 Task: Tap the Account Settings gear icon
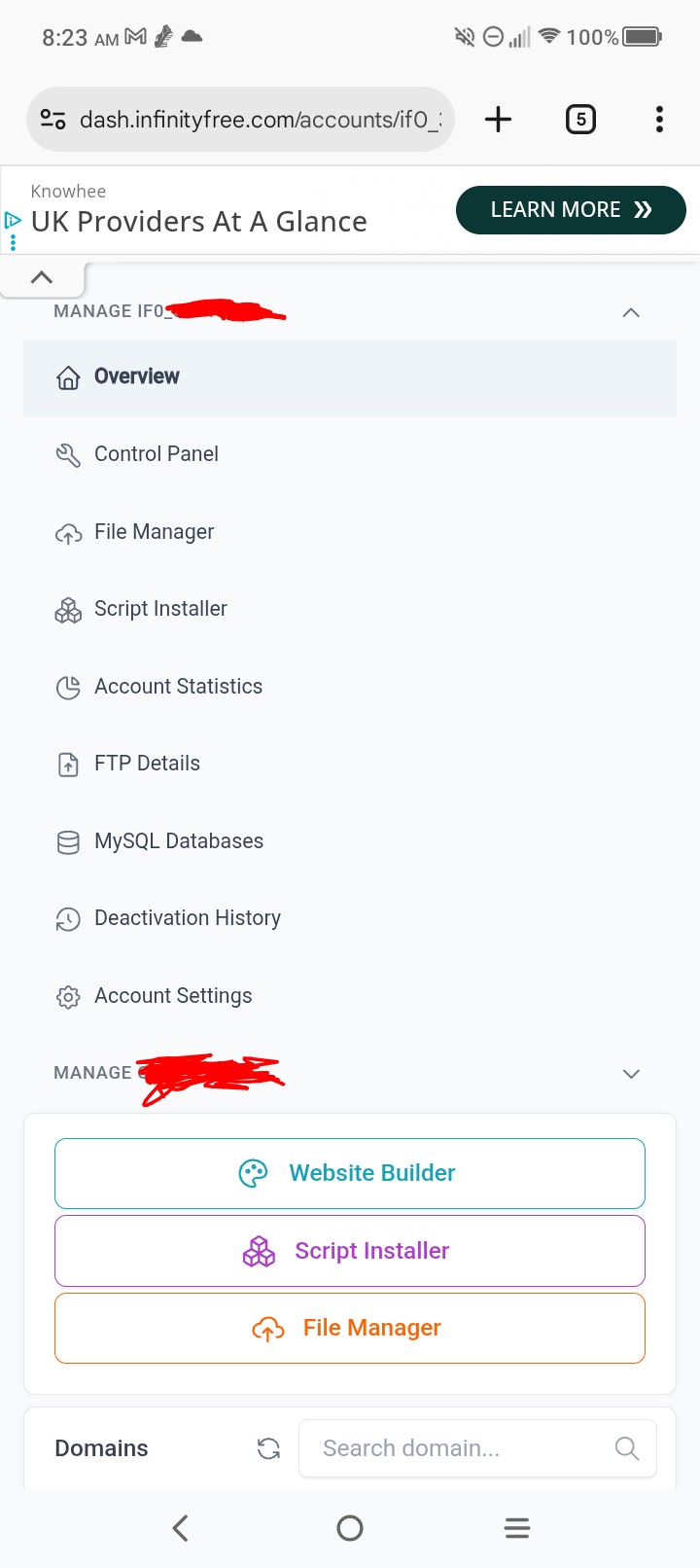coord(68,997)
